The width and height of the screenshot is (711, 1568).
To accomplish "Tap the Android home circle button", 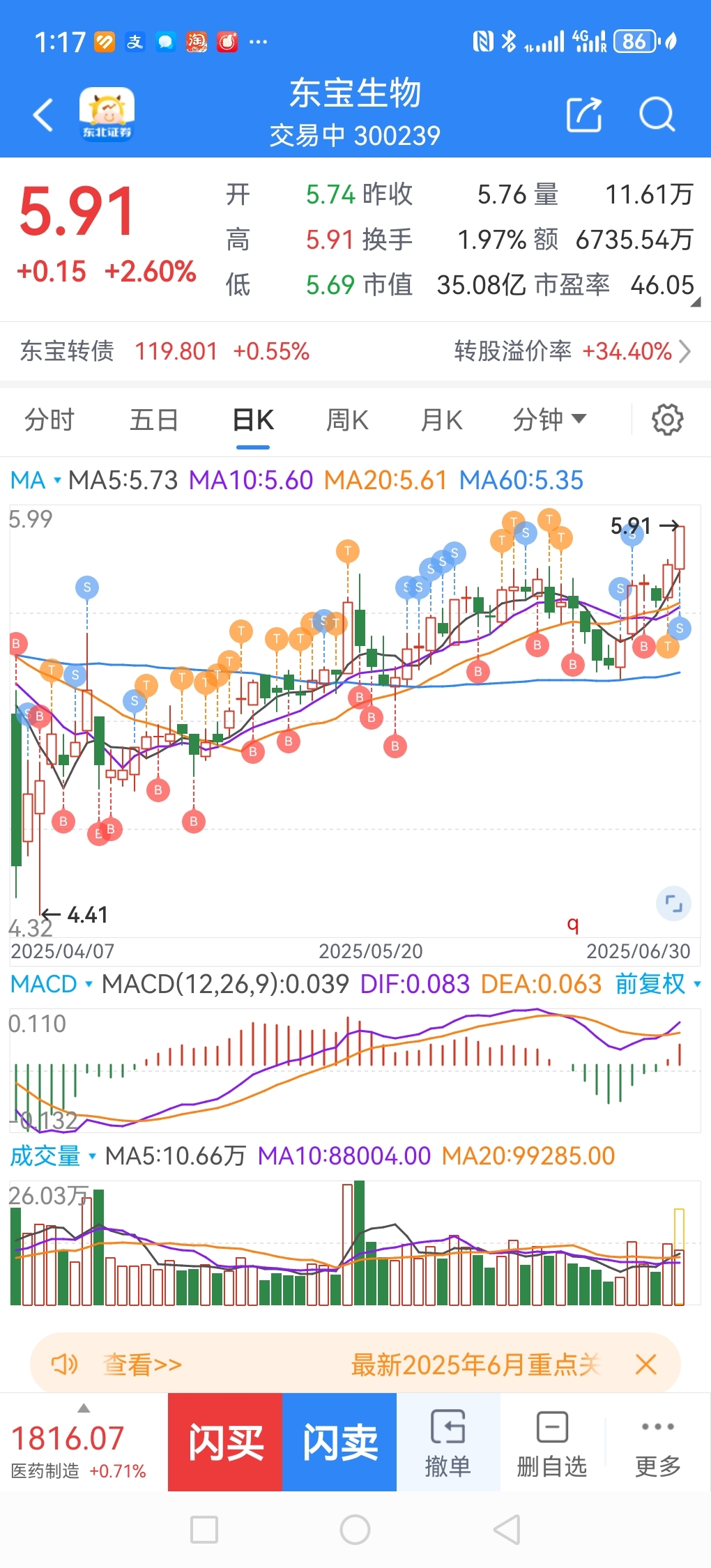I will point(355,1530).
